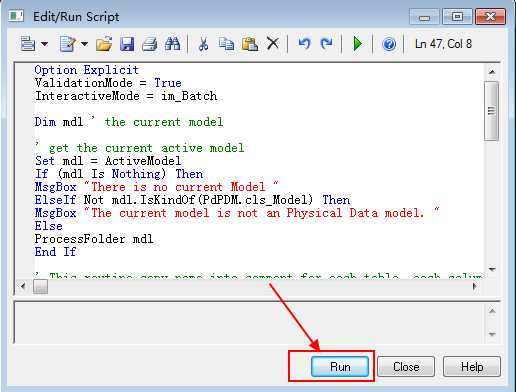Maximize the Edit/Run Script window
The image size is (516, 392).
coord(457,16)
